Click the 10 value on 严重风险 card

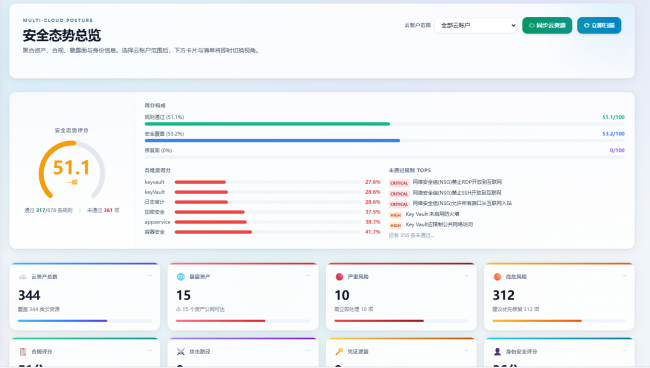coord(342,295)
